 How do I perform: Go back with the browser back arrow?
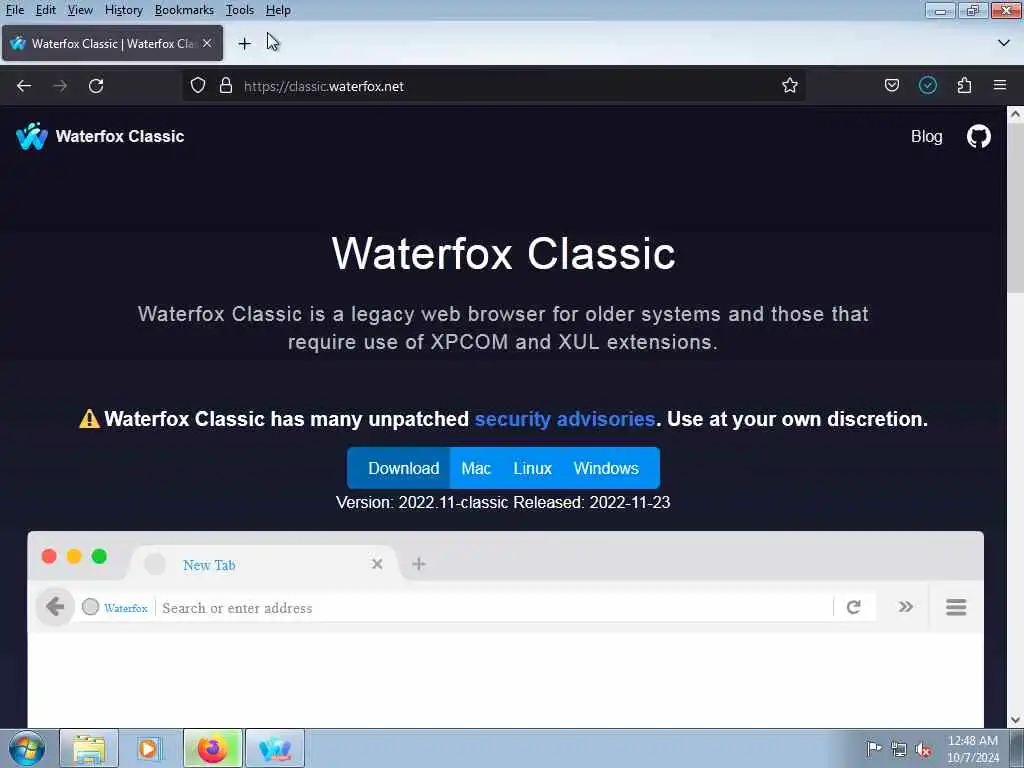[x=24, y=86]
